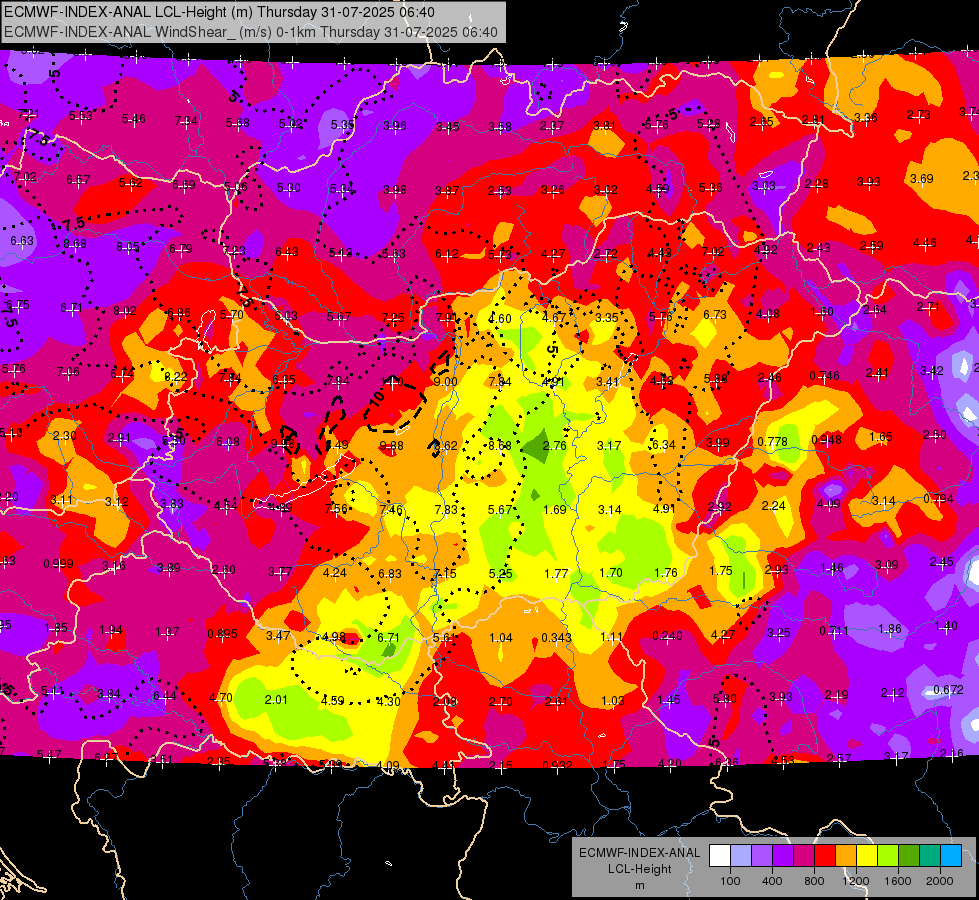Screen dimensions: 979x900
Task: Click the wind shear value 7.46
Action: tap(391, 510)
